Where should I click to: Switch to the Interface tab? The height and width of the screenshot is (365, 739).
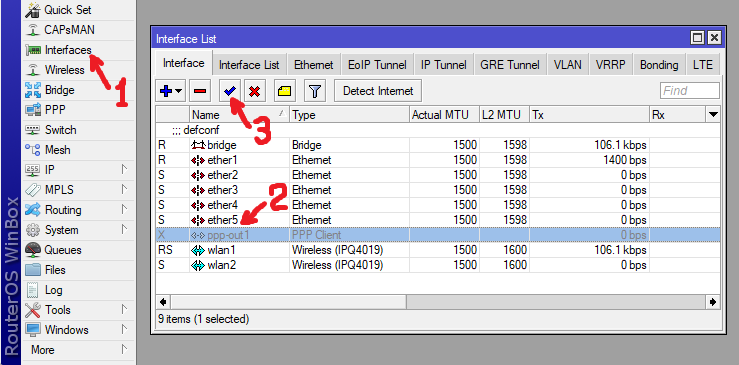point(183,63)
